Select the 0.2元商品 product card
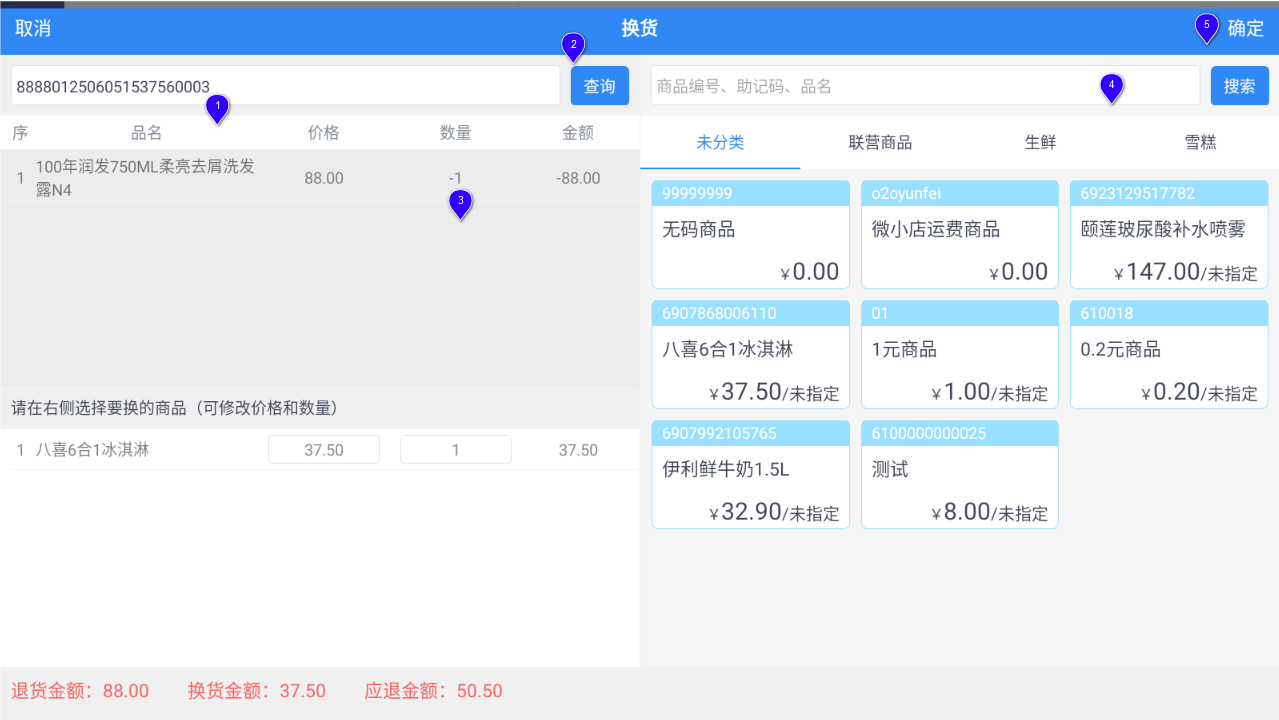 (x=1169, y=355)
